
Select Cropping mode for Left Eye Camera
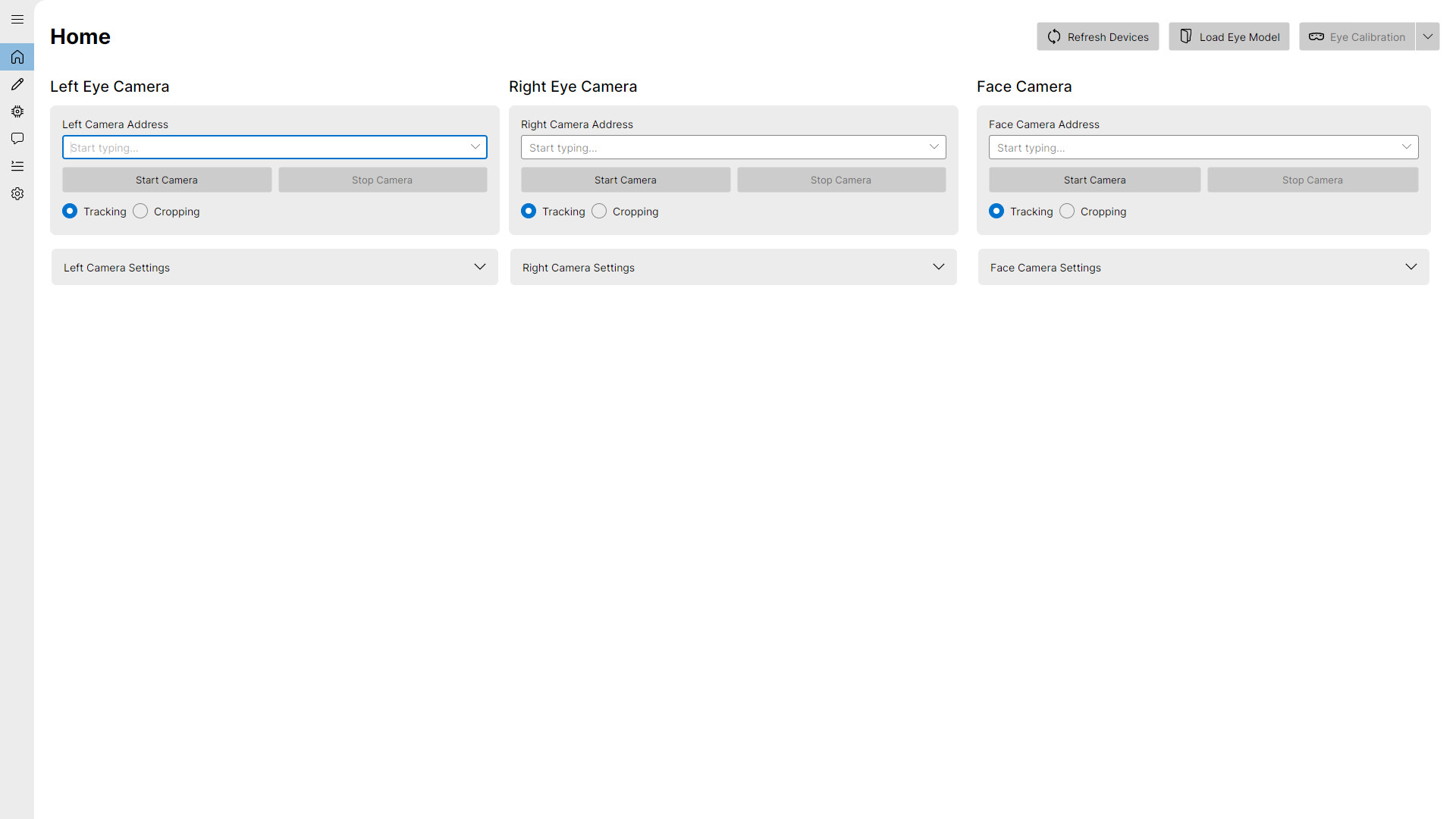pos(140,212)
